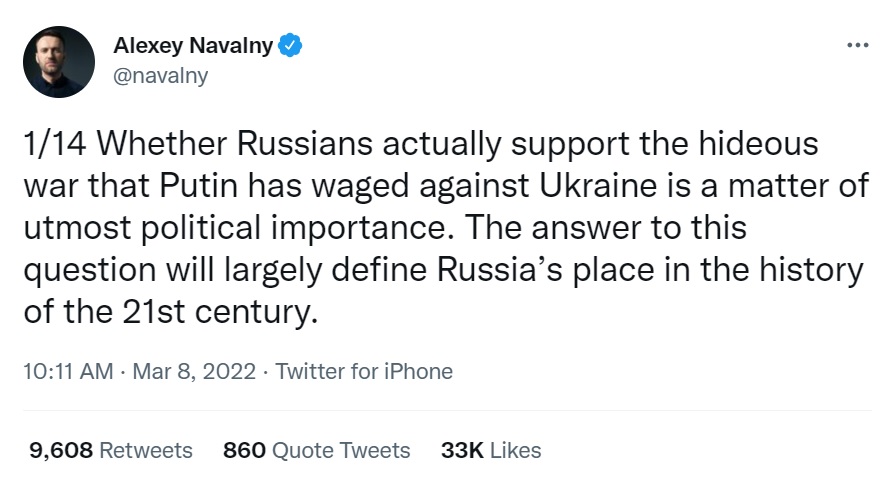893x478 pixels.
Task: Click the Twitter for iPhone source
Action: (364, 372)
